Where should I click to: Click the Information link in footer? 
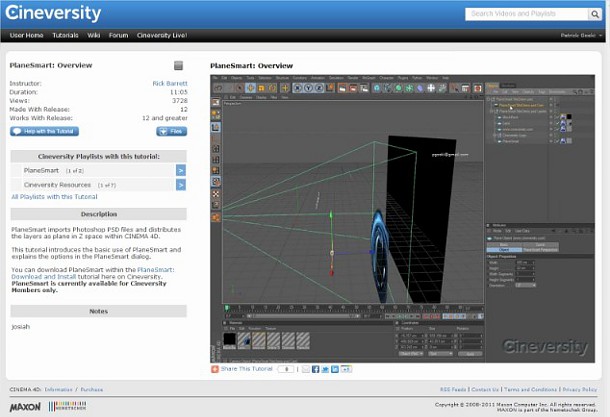click(58, 389)
